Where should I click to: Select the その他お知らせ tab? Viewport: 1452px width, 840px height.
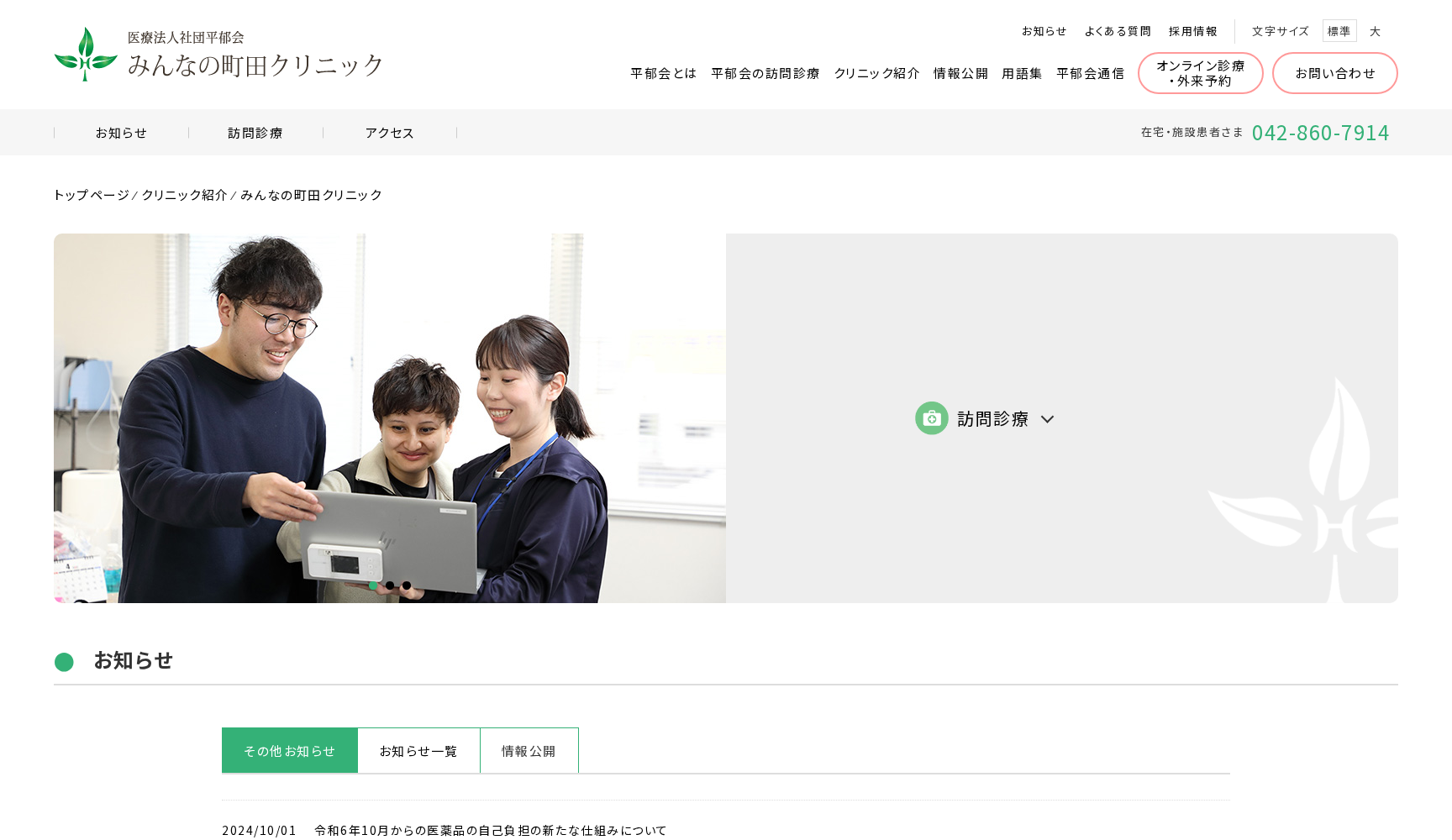coord(289,750)
